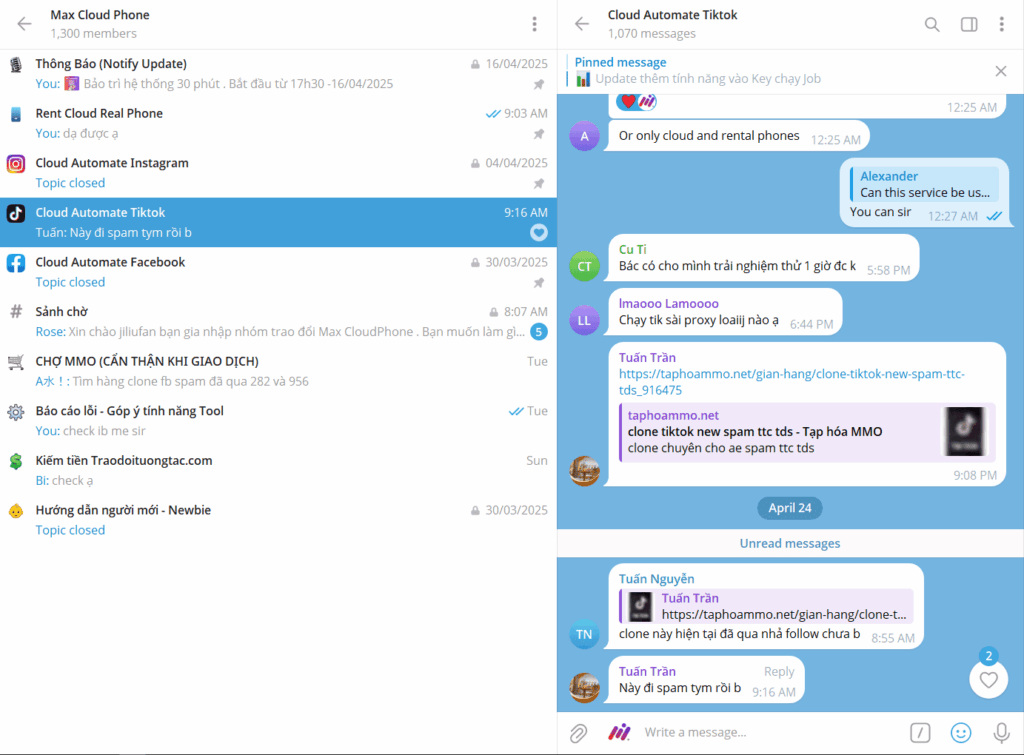Click baby emoji icon of Hướng dẫn người mới

click(x=16, y=511)
